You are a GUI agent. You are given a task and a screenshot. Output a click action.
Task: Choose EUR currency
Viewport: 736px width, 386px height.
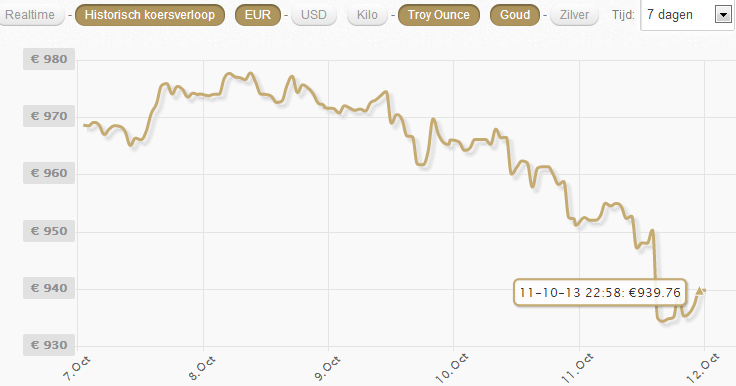coord(258,15)
